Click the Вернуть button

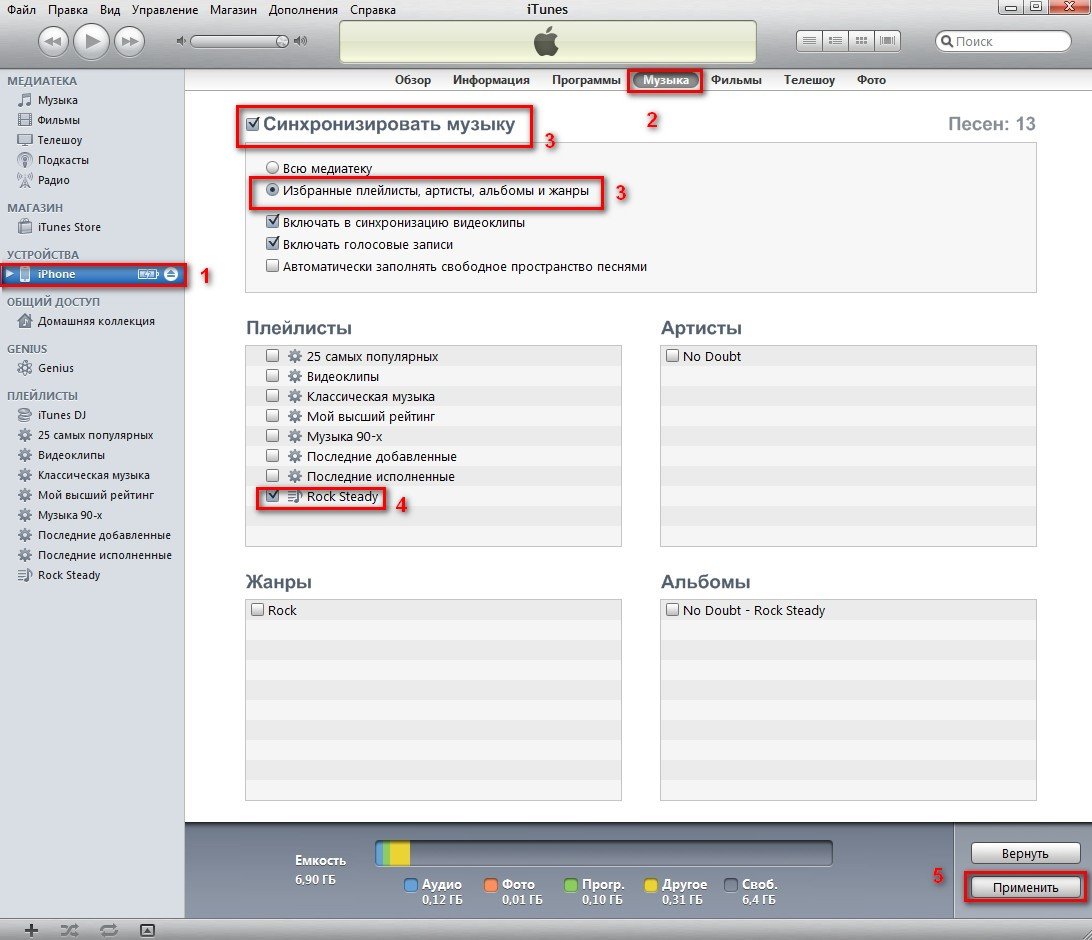[x=1025, y=853]
